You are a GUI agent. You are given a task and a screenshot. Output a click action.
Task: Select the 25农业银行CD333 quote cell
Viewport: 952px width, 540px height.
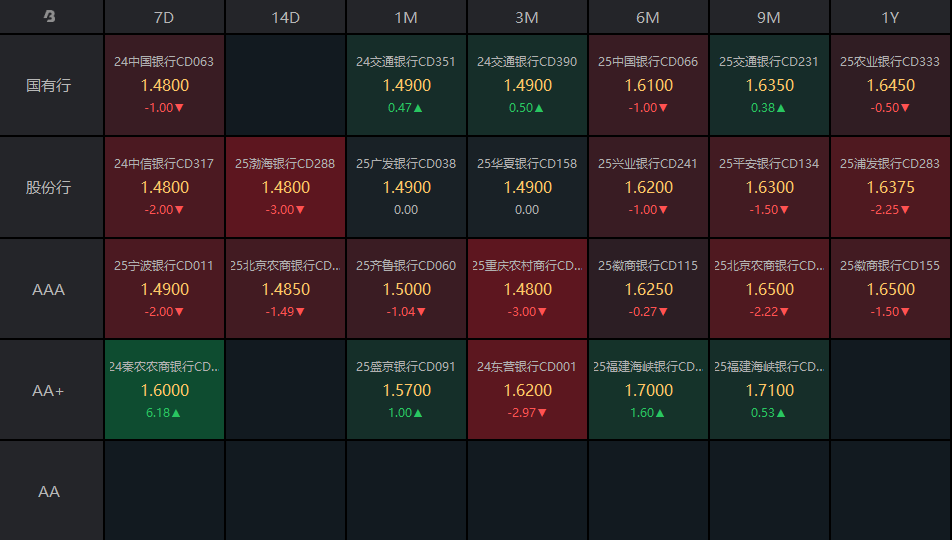tap(889, 85)
